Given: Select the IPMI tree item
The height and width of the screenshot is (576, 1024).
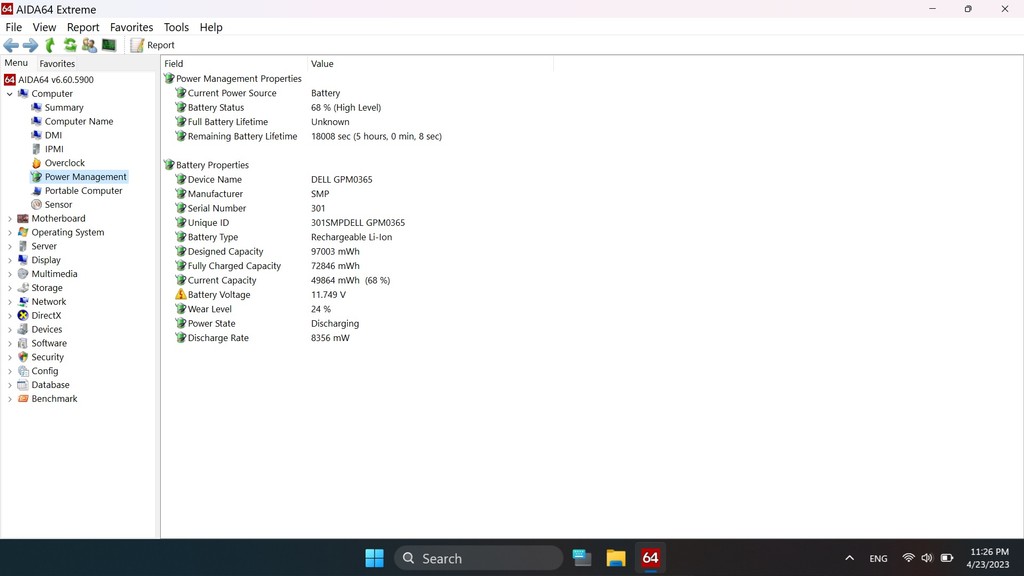Looking at the screenshot, I should tap(54, 149).
